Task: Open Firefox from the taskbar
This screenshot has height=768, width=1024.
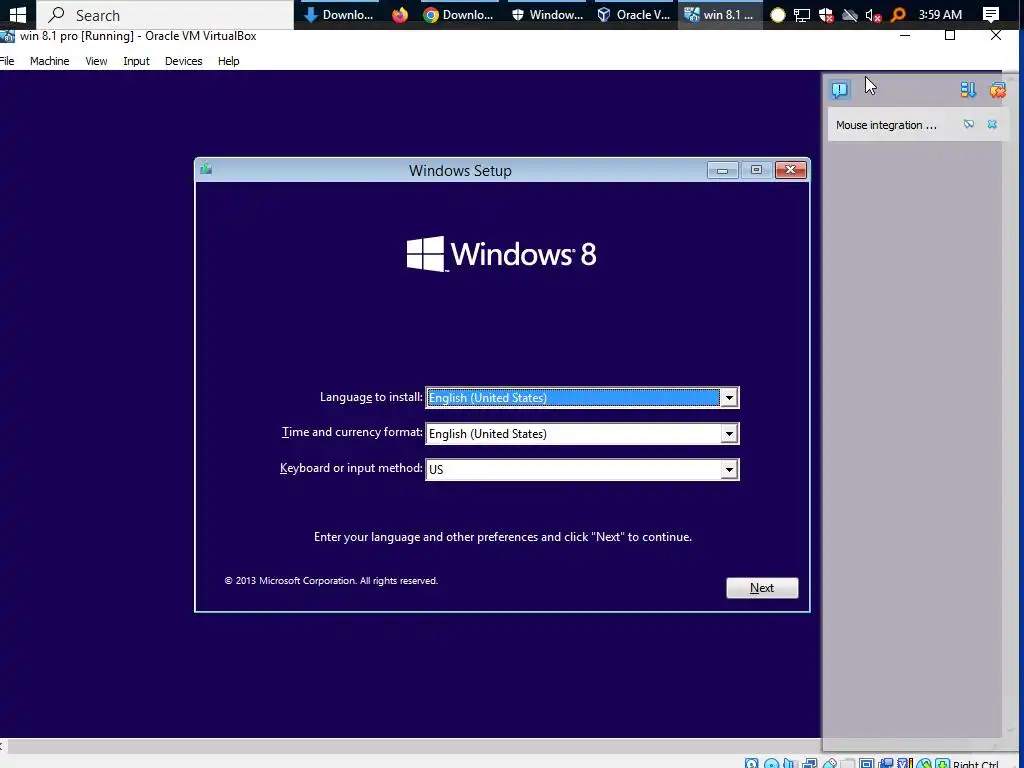Action: (400, 14)
